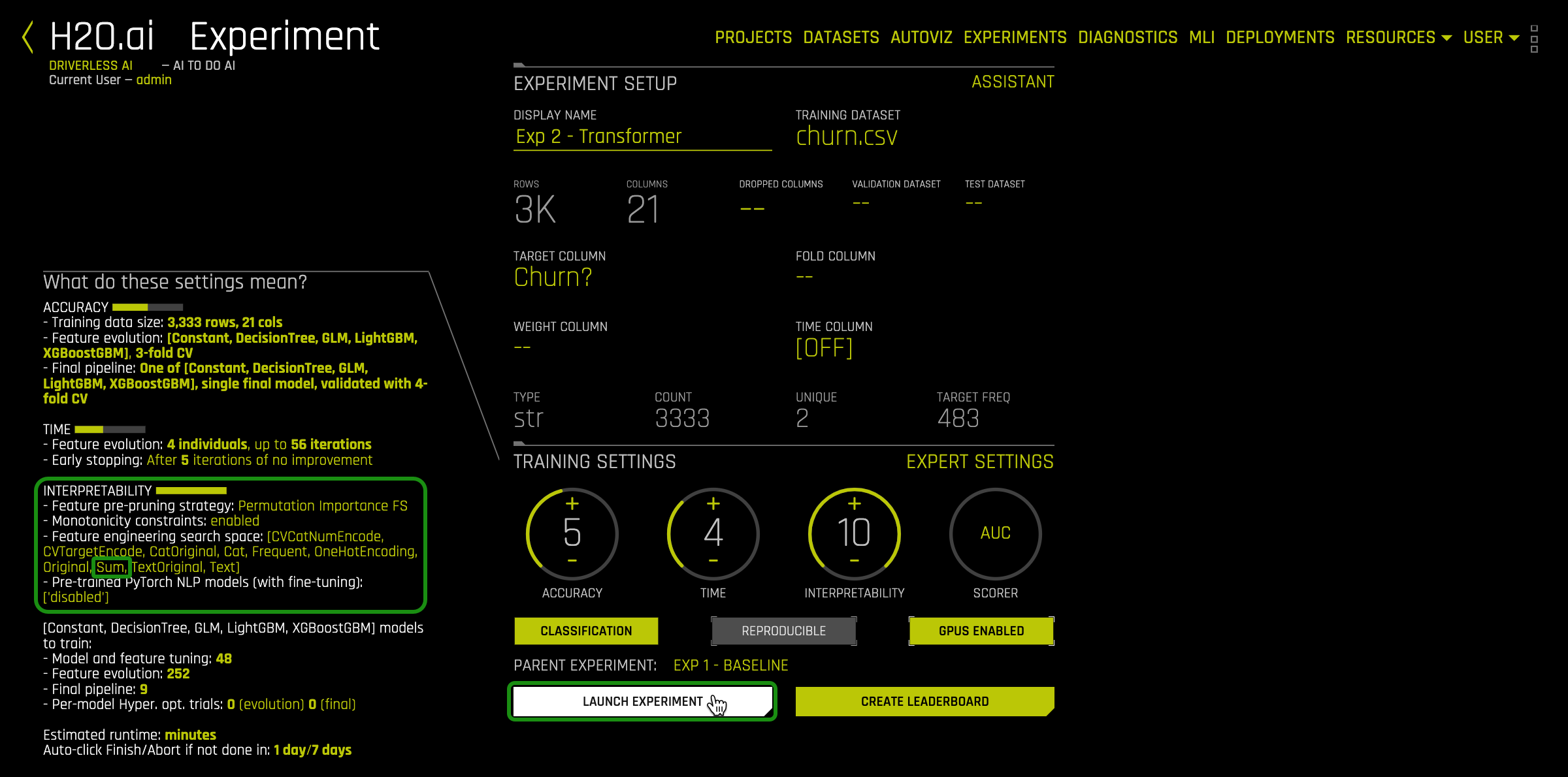
Task: Click the '1 day/7 days' auto-abort text
Action: click(312, 750)
